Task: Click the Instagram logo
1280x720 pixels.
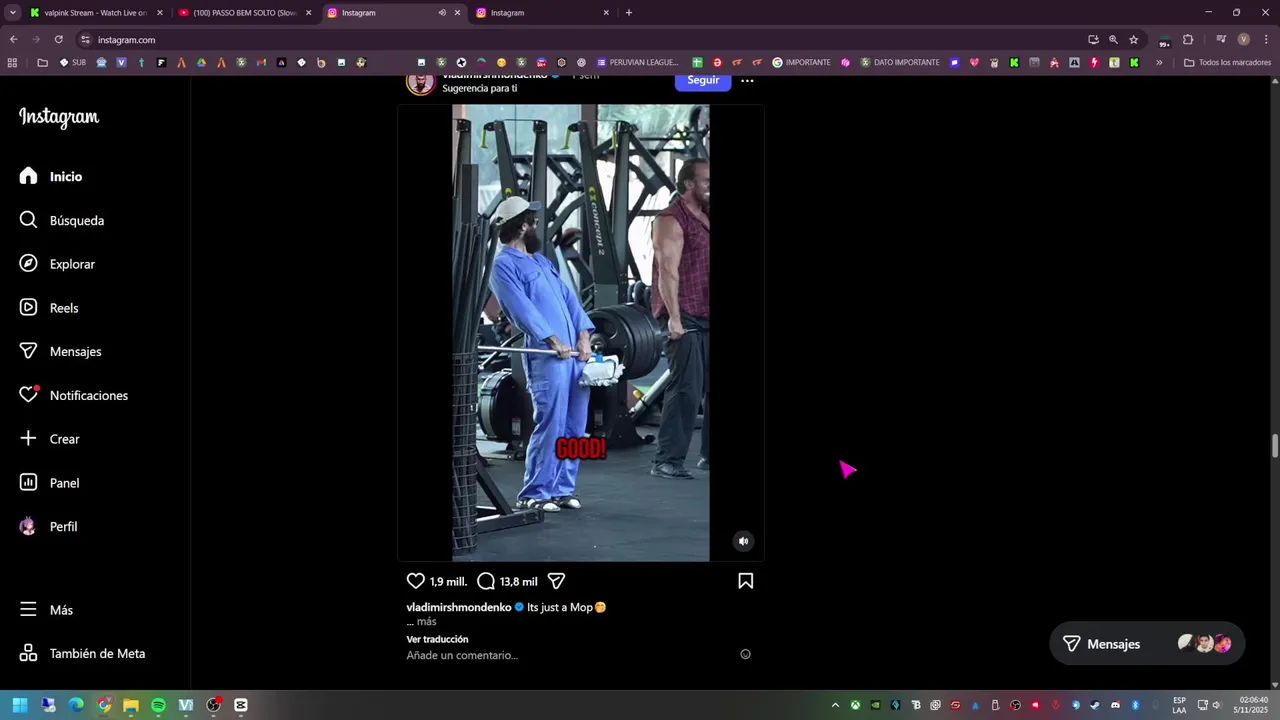Action: coord(59,117)
